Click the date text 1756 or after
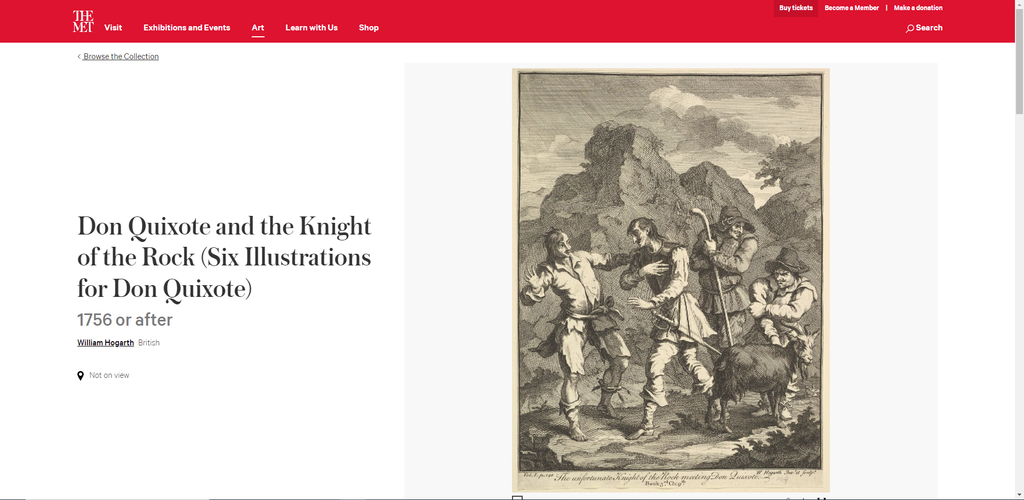The image size is (1024, 500). coord(125,320)
